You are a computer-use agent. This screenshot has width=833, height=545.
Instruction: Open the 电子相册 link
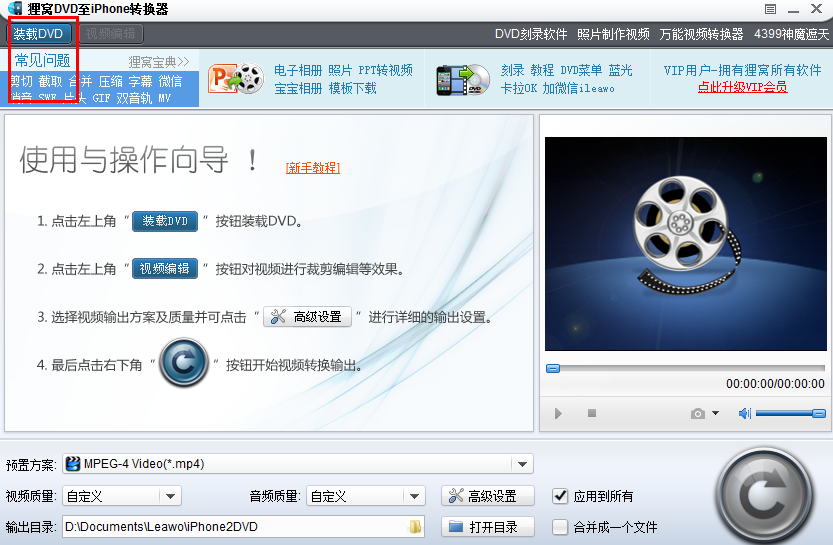point(298,71)
